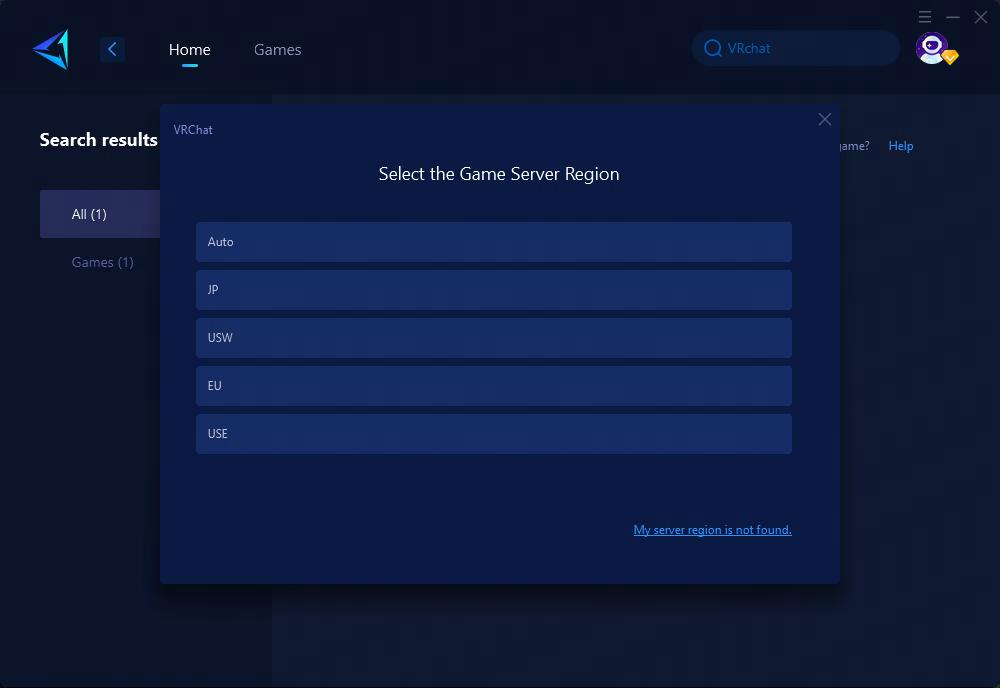The width and height of the screenshot is (1000, 688).
Task: Go back using the left chevron button
Action: click(x=112, y=49)
